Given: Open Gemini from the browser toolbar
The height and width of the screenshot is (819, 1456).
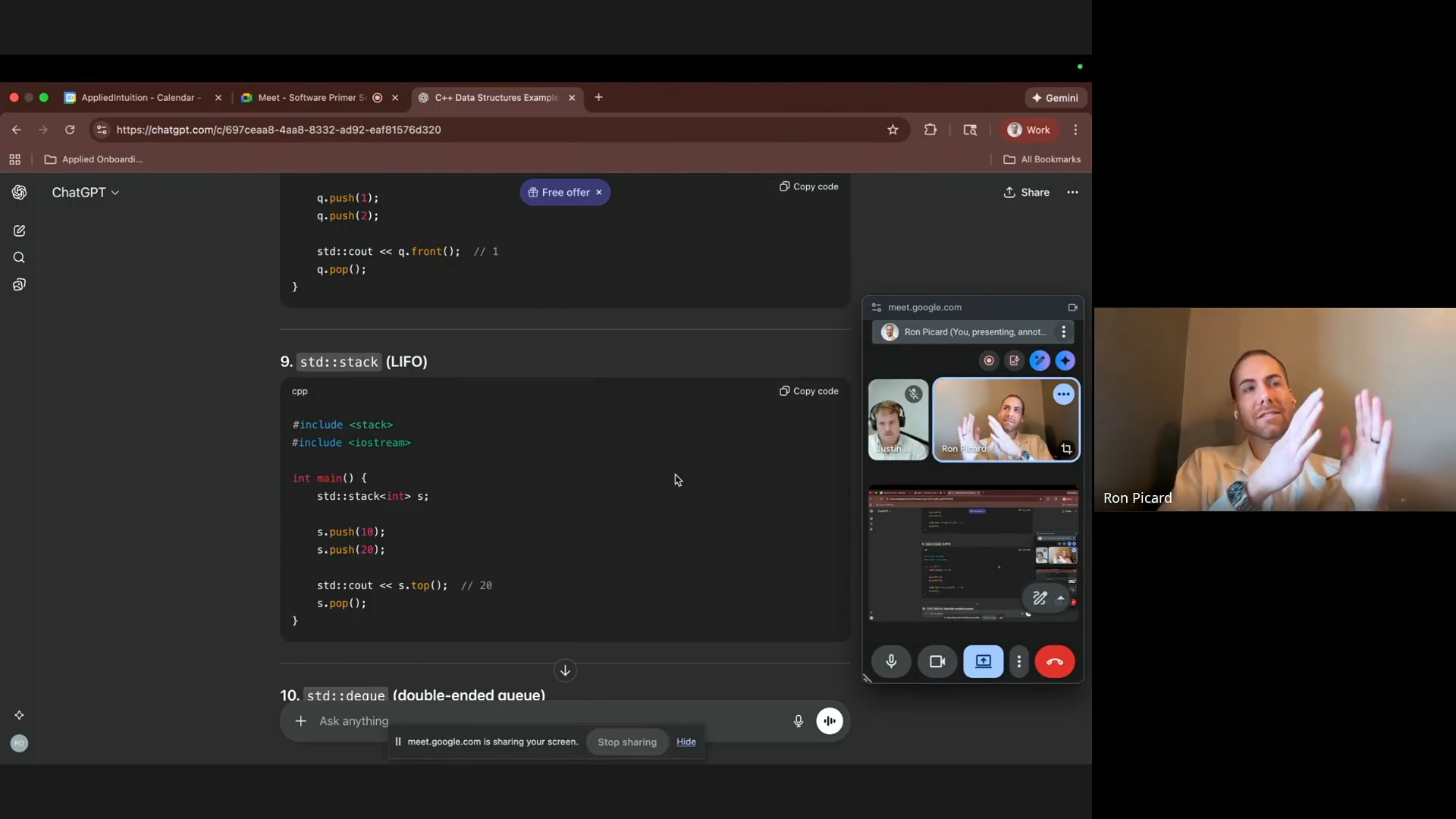Looking at the screenshot, I should point(1055,97).
